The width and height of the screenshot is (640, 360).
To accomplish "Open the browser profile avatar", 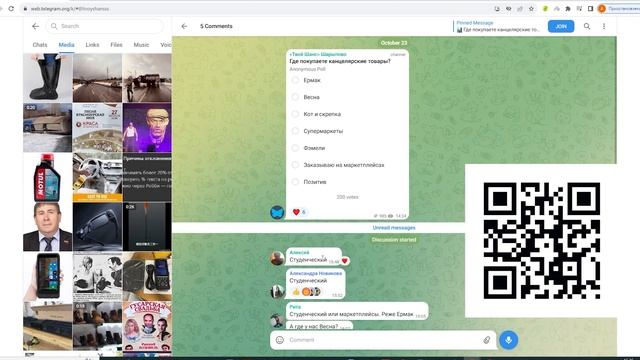I will (x=602, y=9).
